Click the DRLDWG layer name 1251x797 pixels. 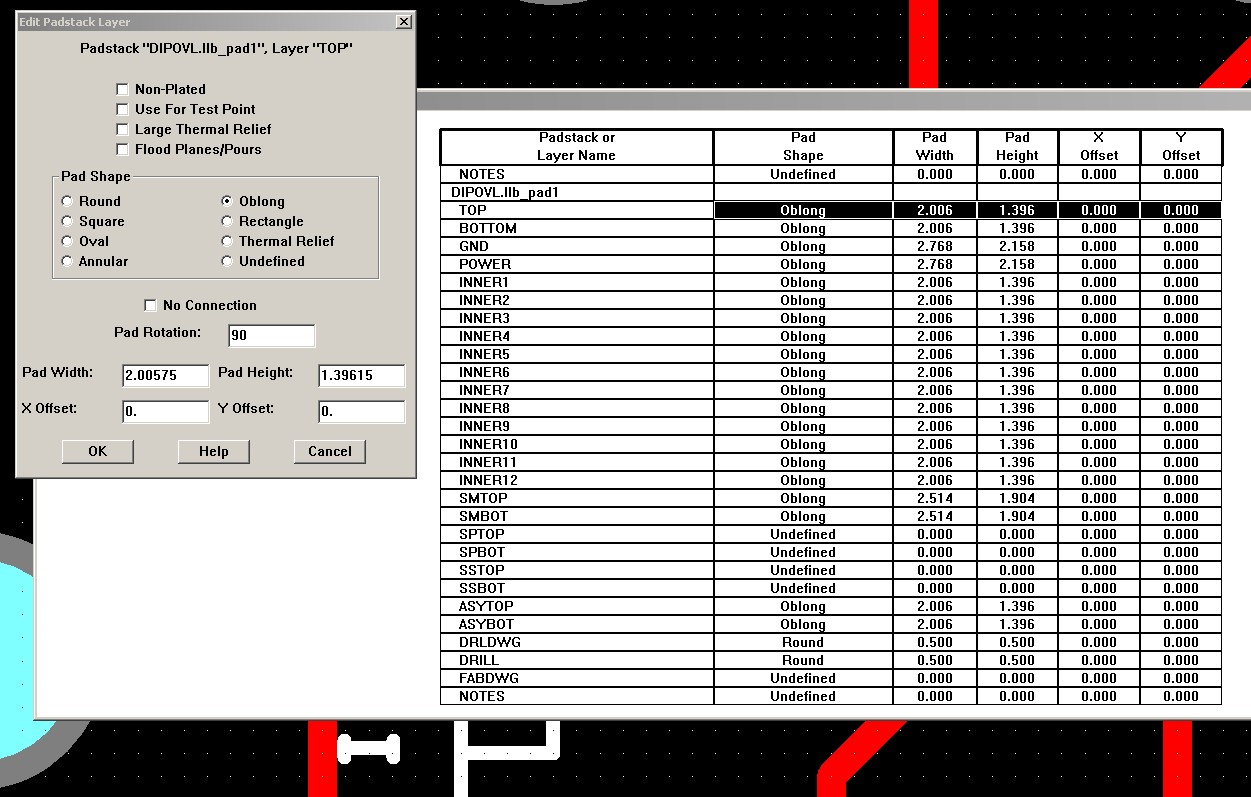click(x=490, y=642)
